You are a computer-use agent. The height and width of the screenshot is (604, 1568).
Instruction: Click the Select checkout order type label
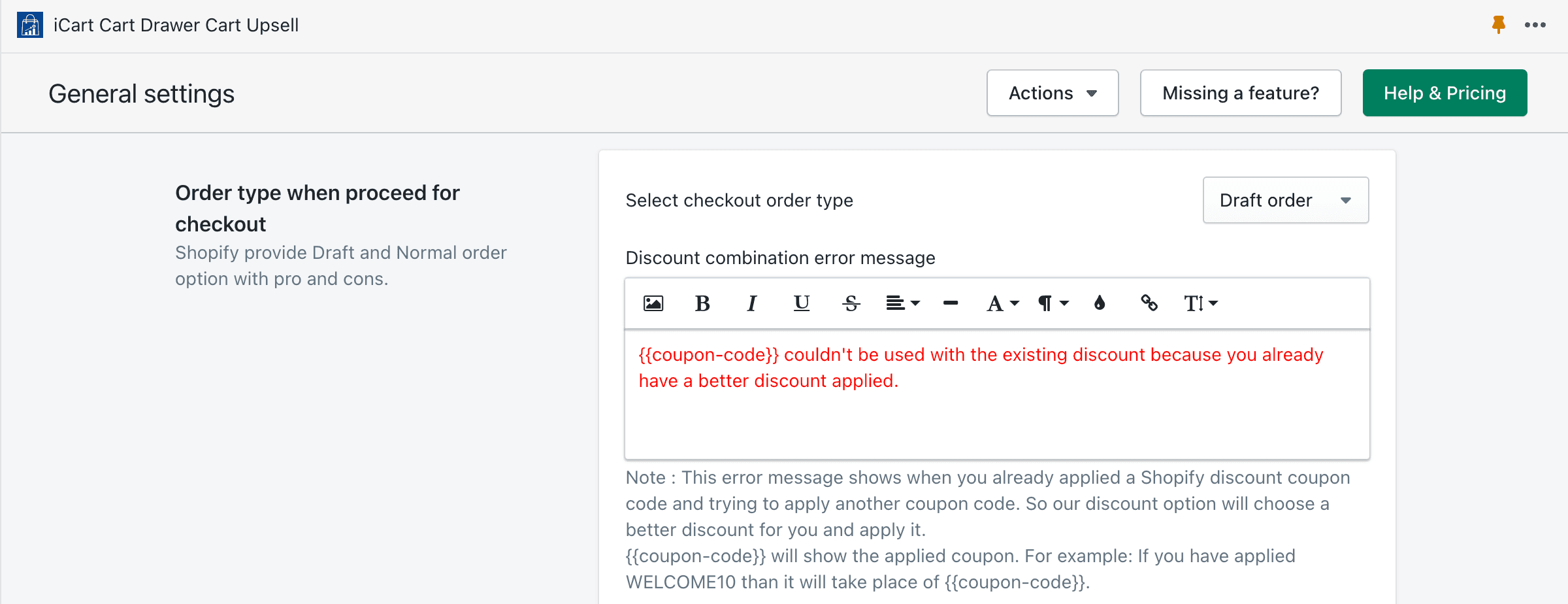[739, 200]
